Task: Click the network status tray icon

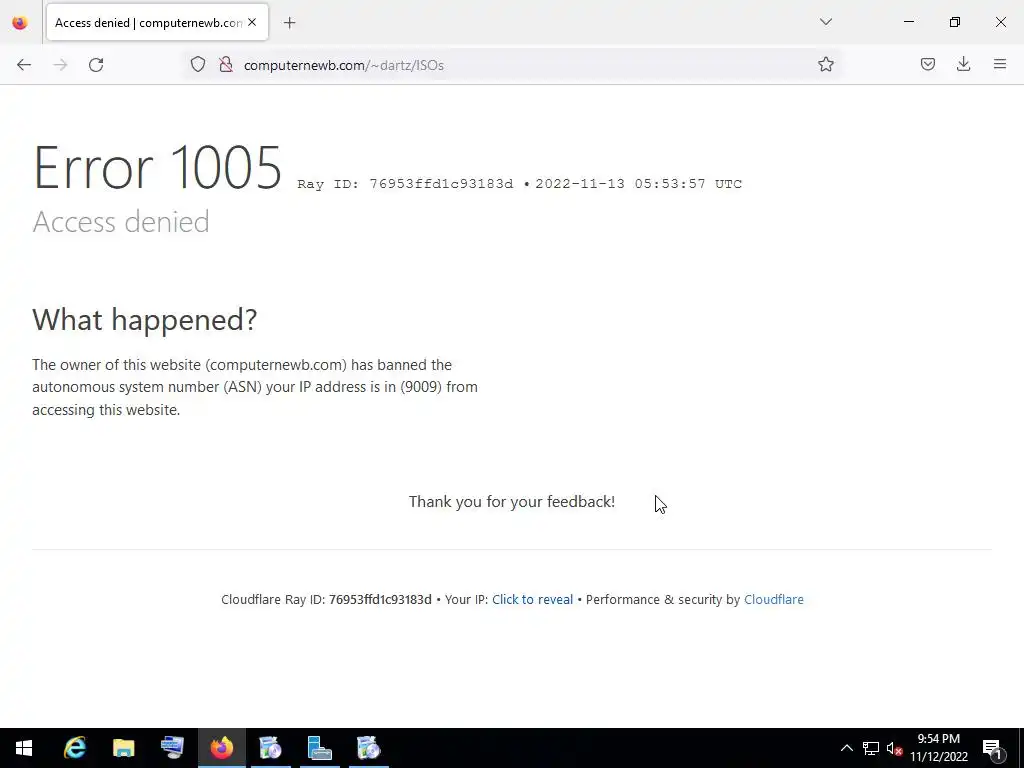Action: click(871, 748)
